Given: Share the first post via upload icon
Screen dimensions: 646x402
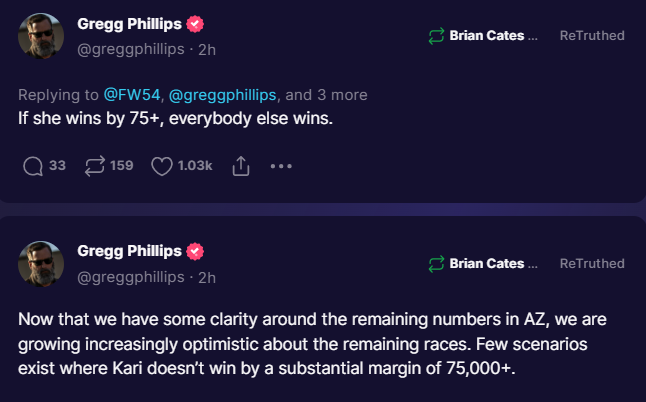Looking at the screenshot, I should [240, 166].
